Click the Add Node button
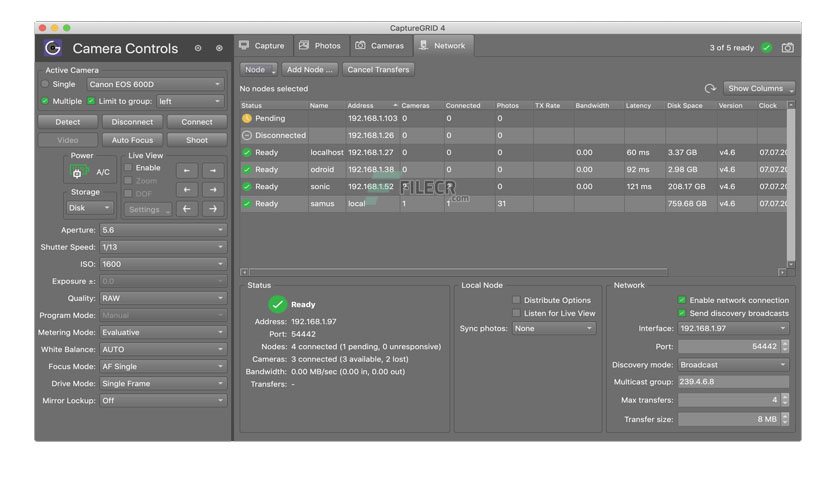 pyautogui.click(x=309, y=70)
